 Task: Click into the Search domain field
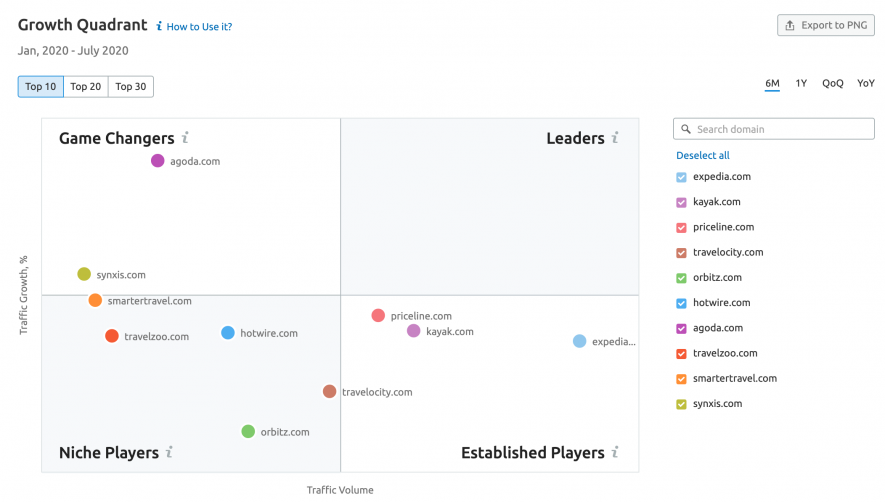coord(774,129)
